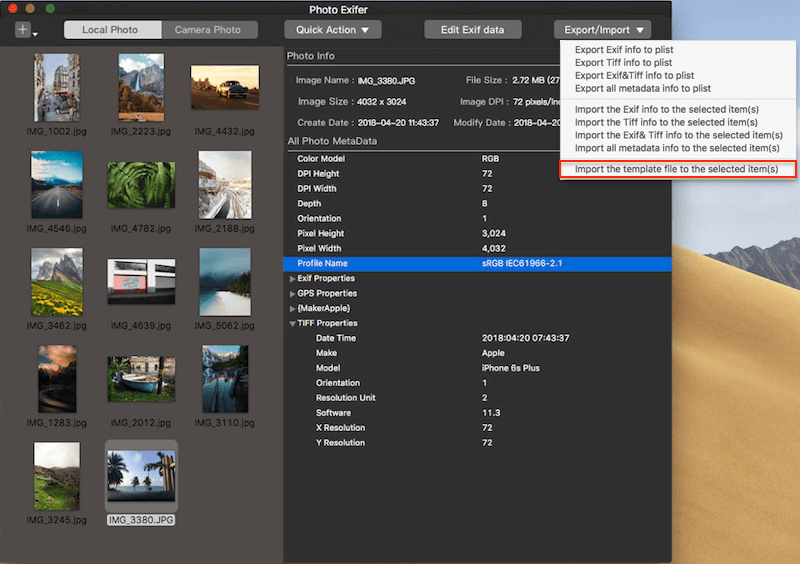The width and height of the screenshot is (800, 564).
Task: Select the IMG_5062.jpg thumbnail
Action: pos(225,282)
